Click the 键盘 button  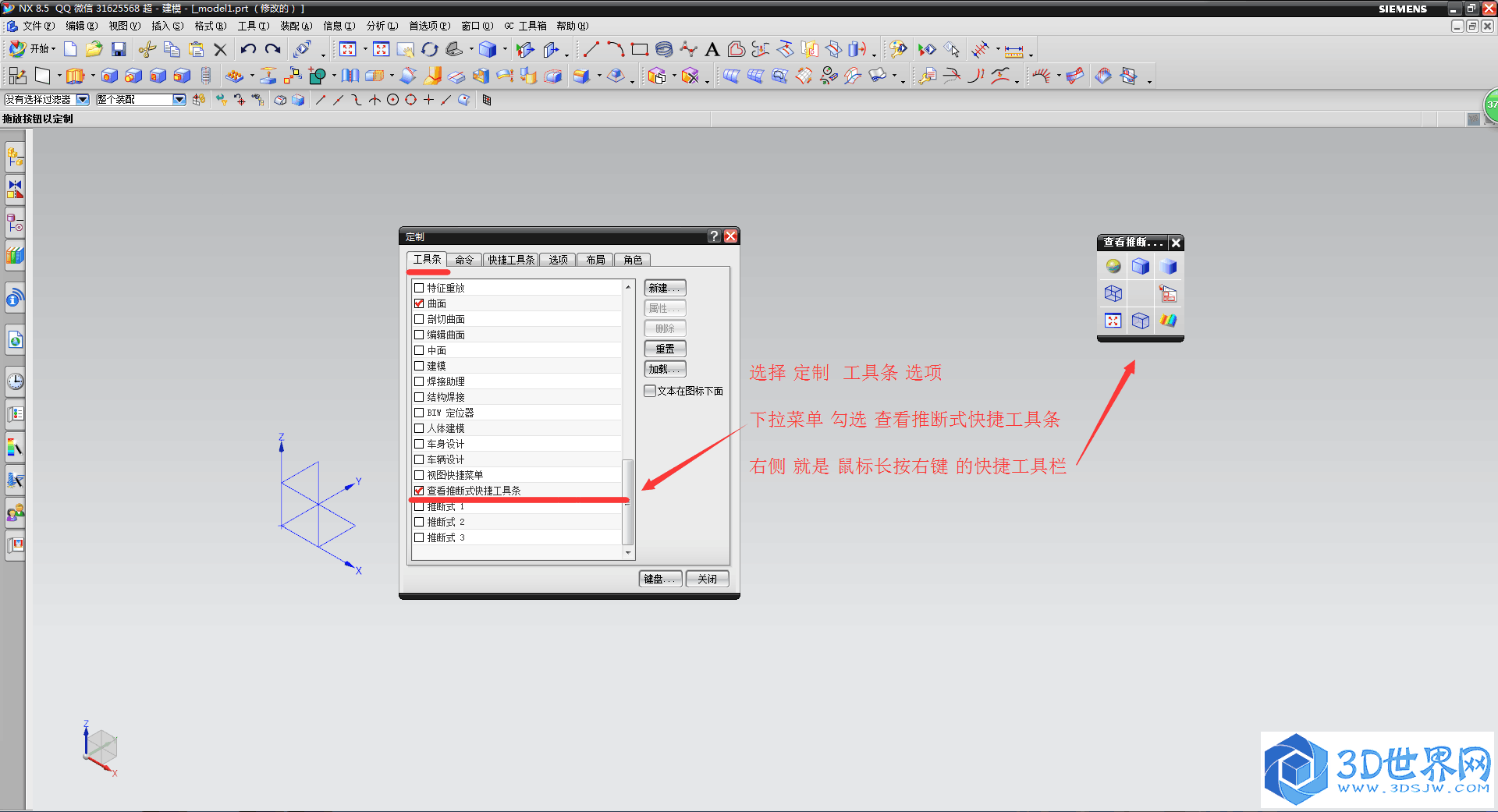click(x=660, y=579)
